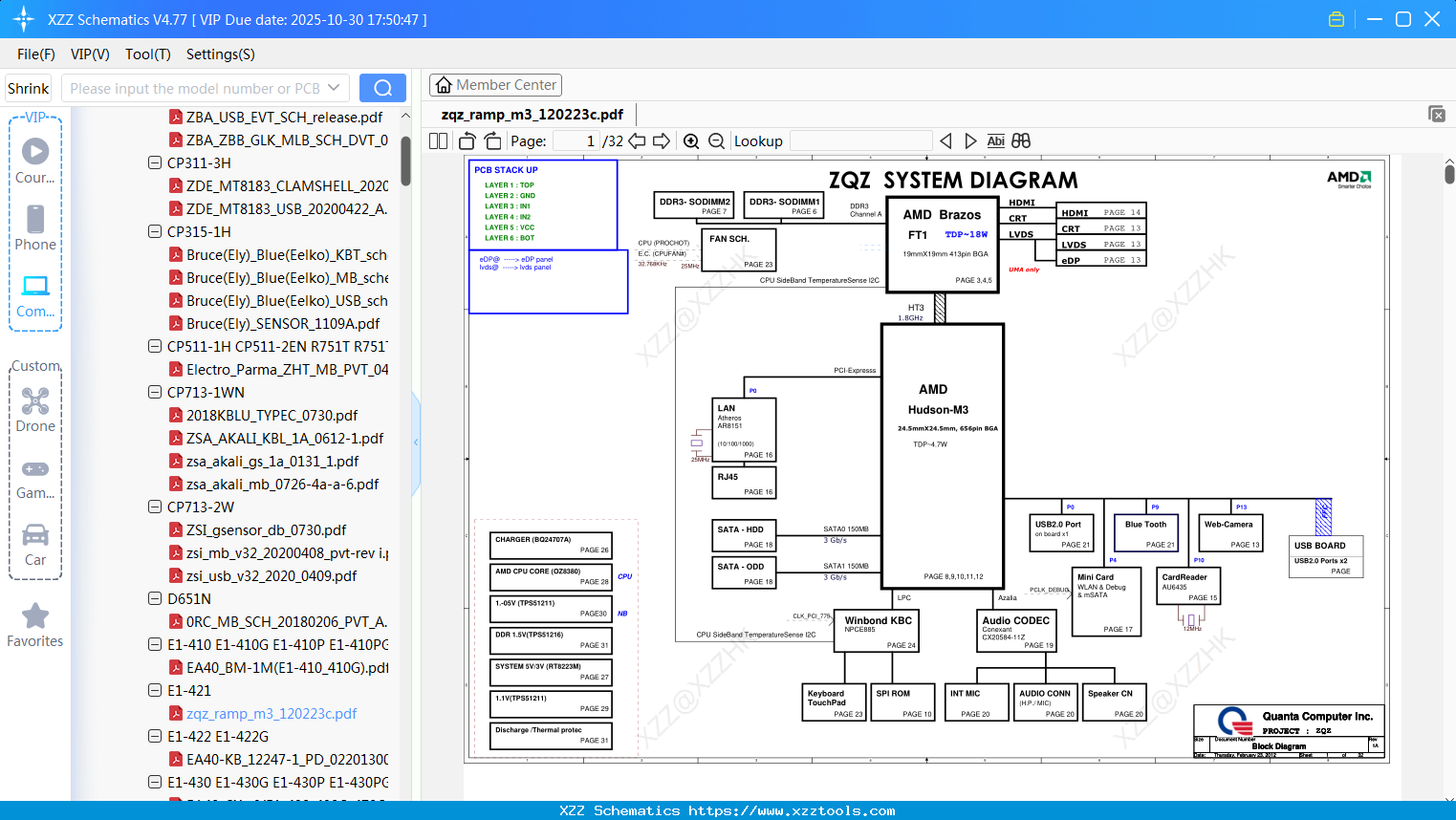Image resolution: width=1456 pixels, height=820 pixels.
Task: Open the File(F) menu
Action: 36,54
